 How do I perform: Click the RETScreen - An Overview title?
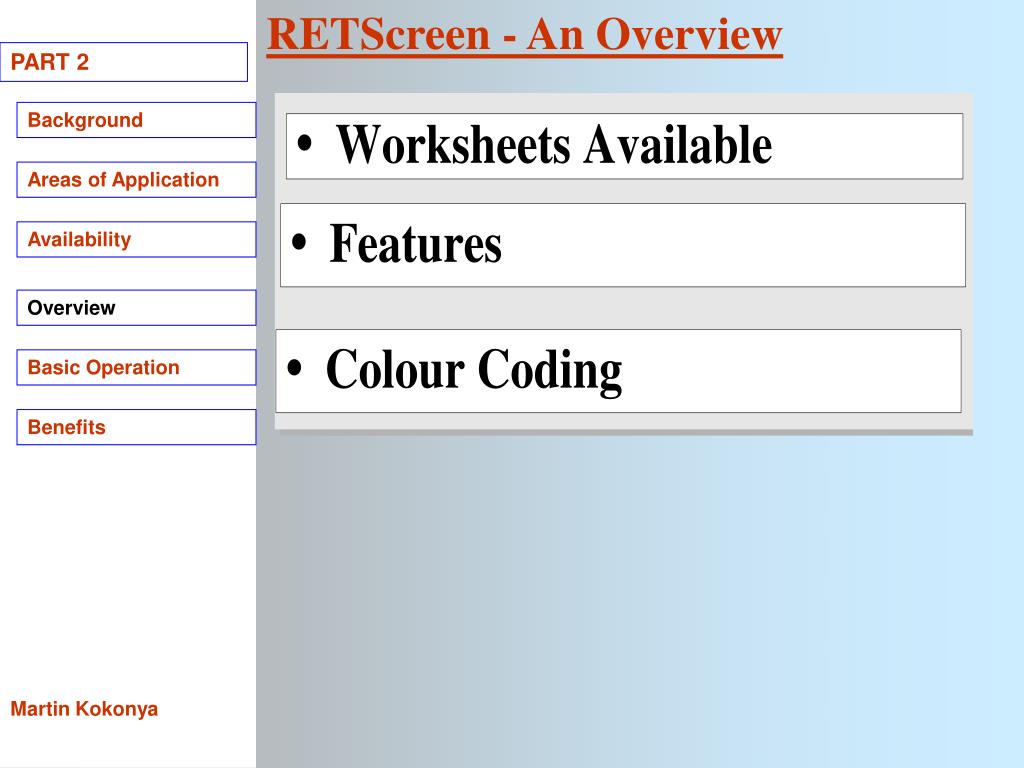coord(524,35)
